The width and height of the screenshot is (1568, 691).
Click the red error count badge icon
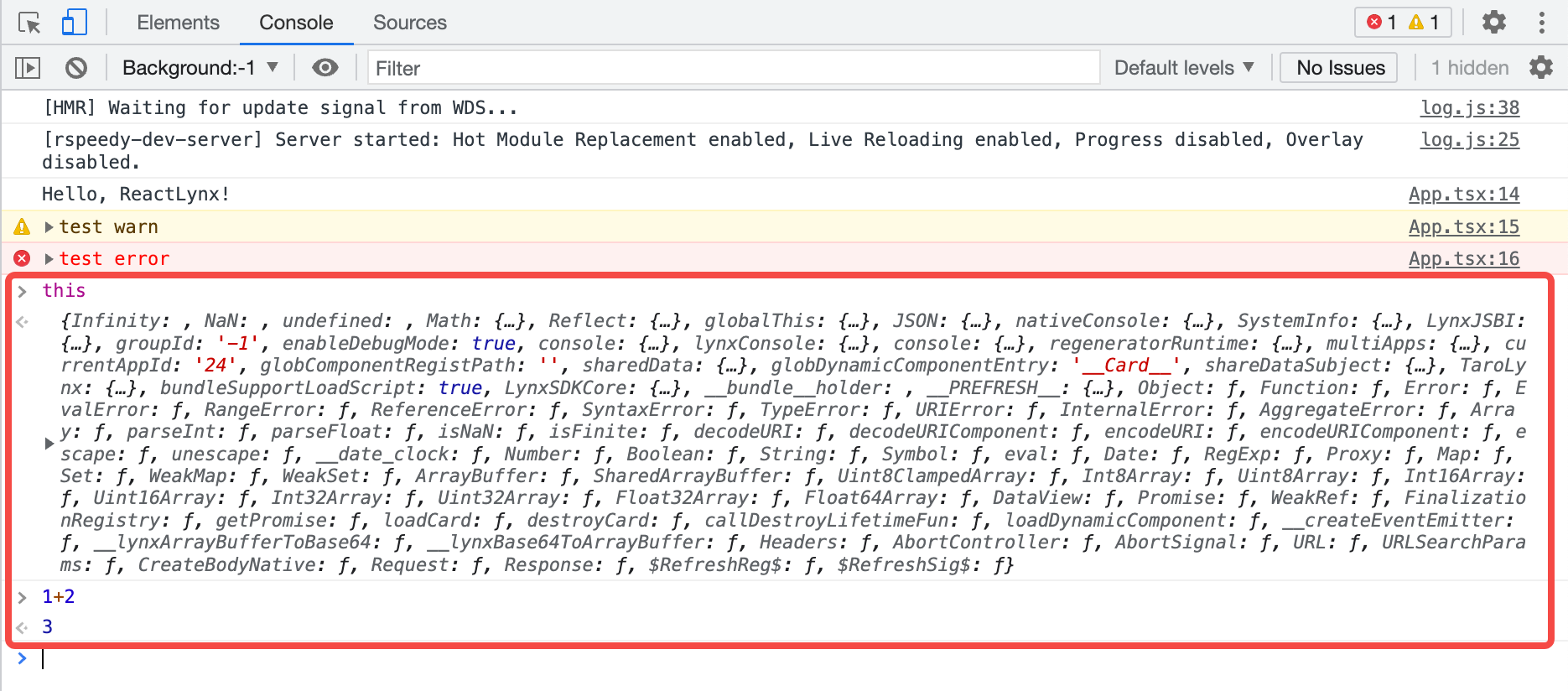tap(1374, 23)
